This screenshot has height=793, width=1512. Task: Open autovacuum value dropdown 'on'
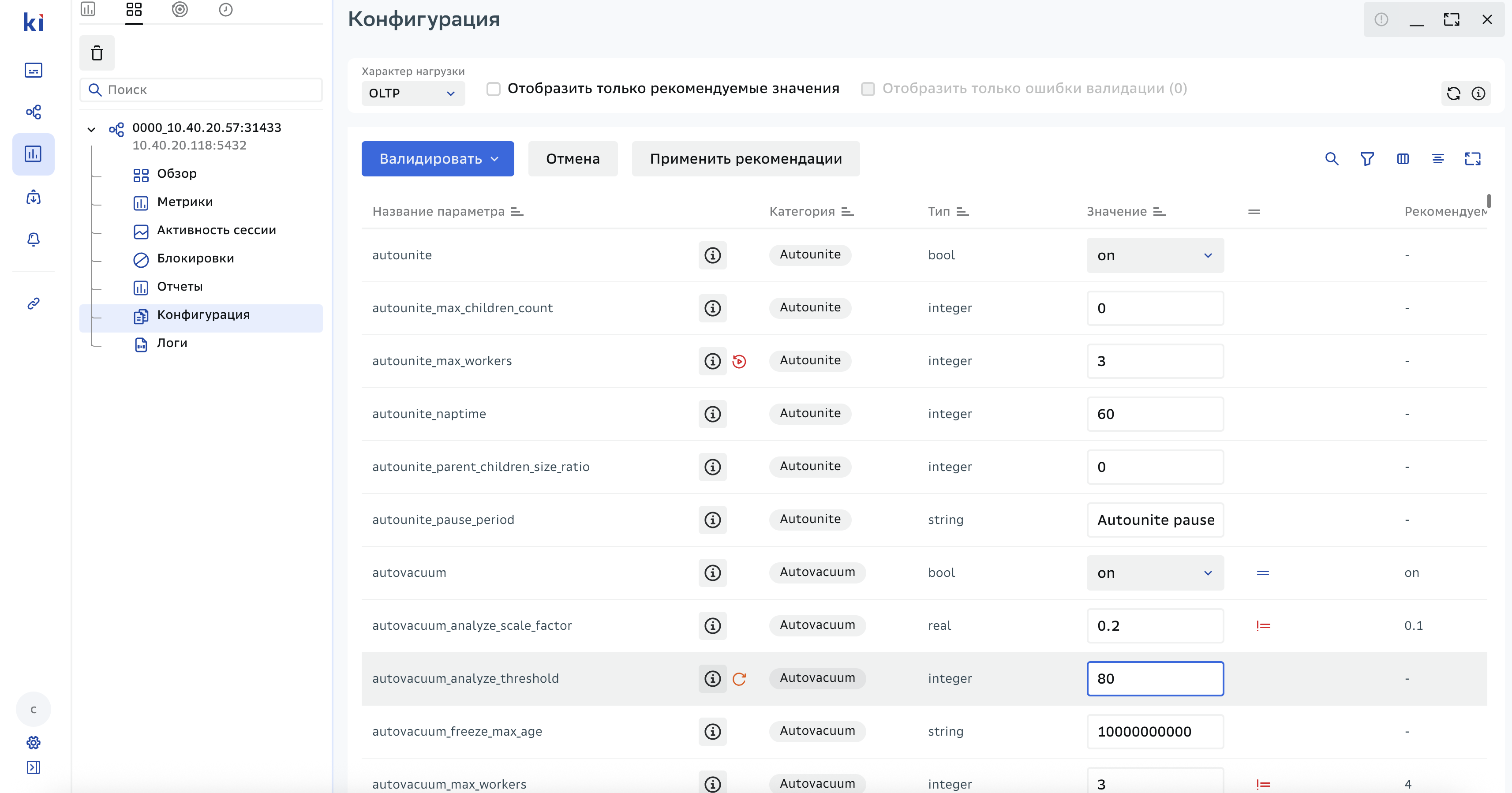pyautogui.click(x=1155, y=573)
